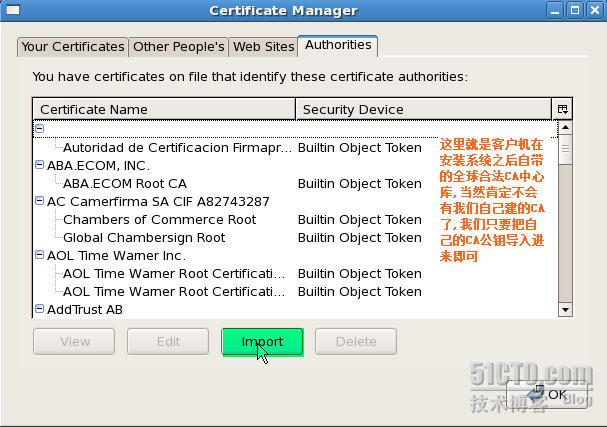Collapse the AddTrust AB group

click(x=39, y=309)
